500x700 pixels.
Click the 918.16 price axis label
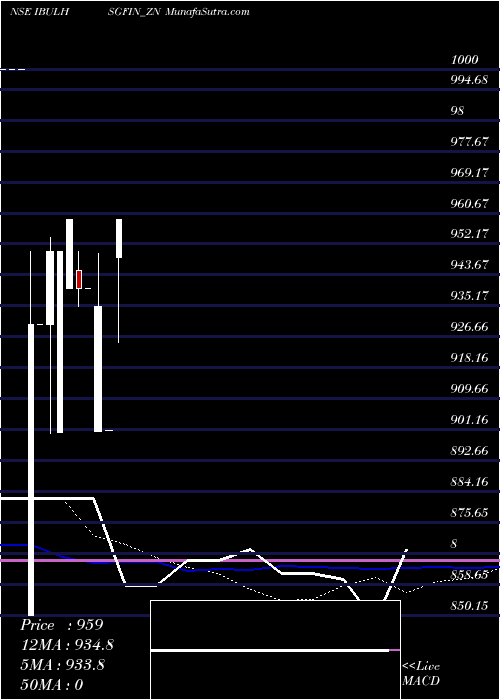(x=470, y=358)
